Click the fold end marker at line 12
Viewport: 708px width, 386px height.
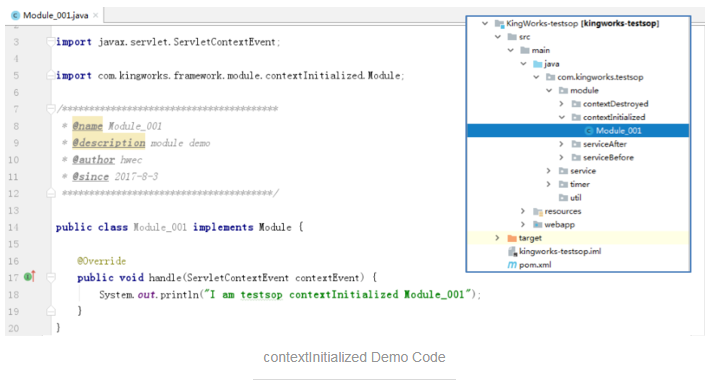51,193
